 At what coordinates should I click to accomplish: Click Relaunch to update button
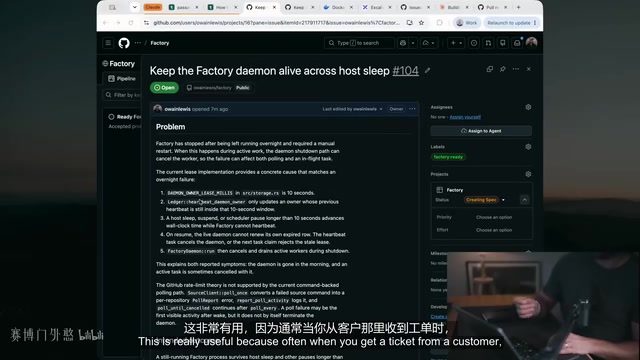[x=511, y=23]
